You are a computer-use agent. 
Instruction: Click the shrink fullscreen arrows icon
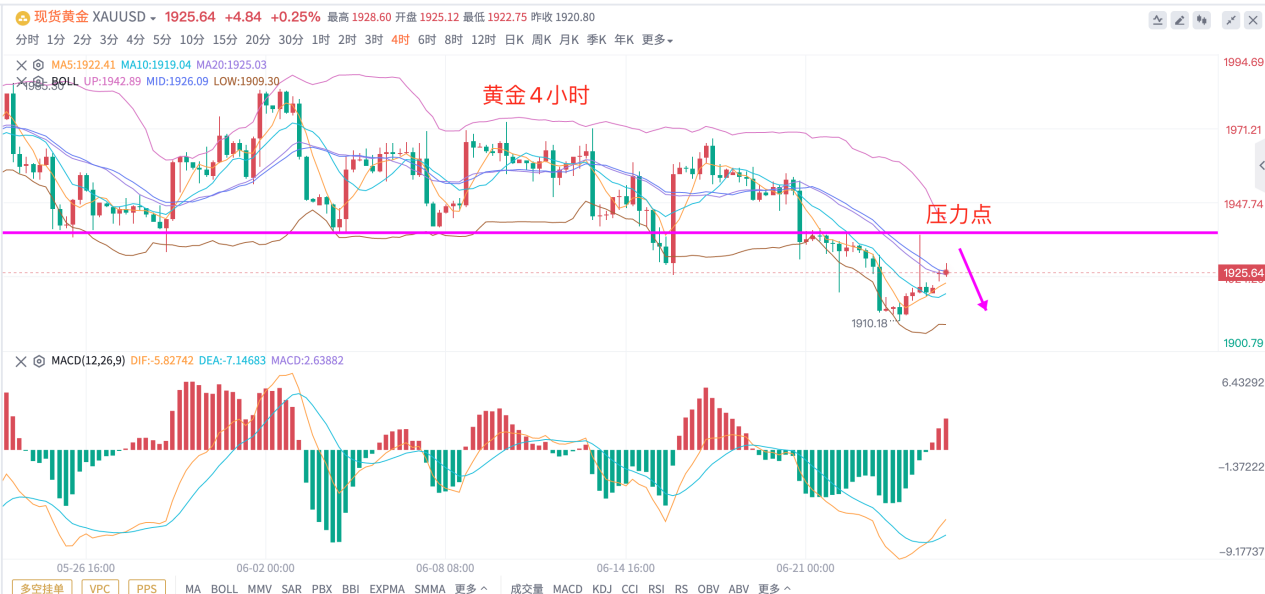coord(1230,18)
